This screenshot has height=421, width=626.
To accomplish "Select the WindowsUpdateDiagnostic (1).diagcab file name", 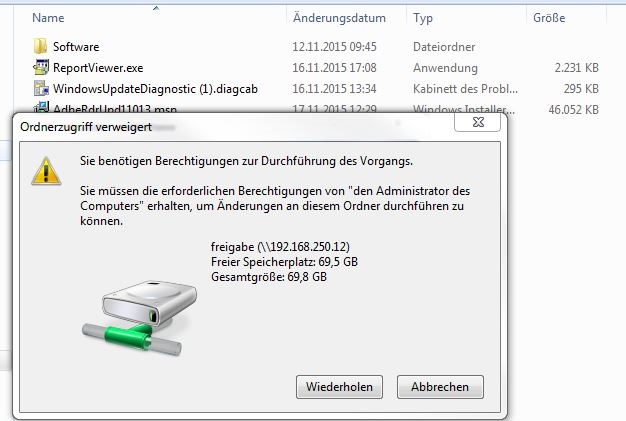I will click(155, 89).
